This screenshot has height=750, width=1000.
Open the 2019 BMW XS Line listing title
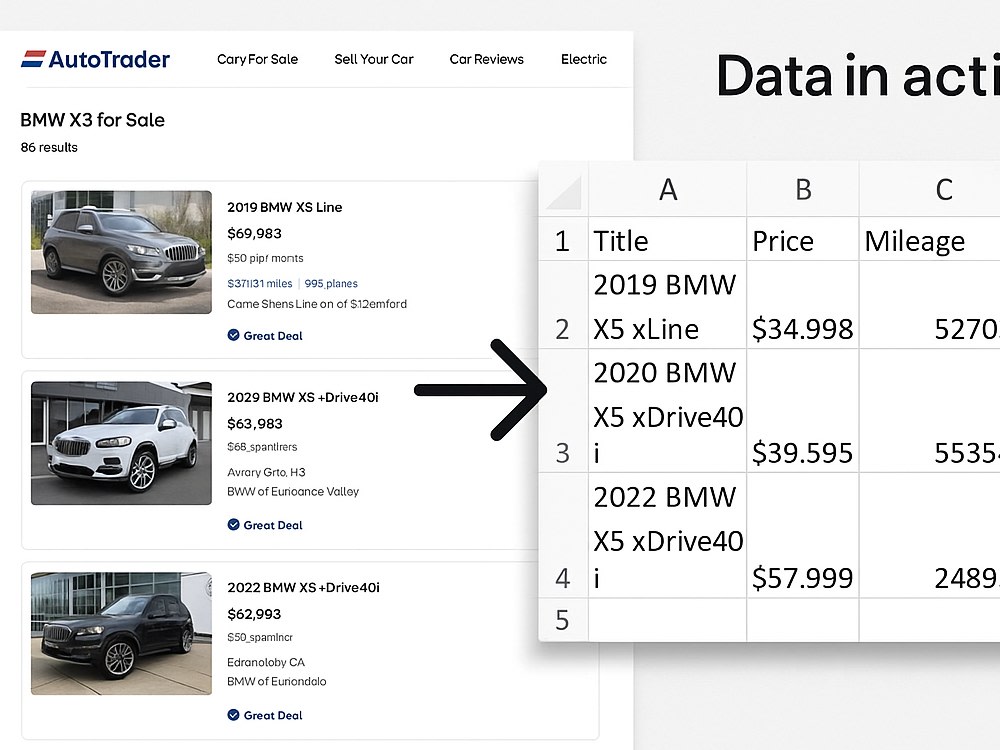(284, 207)
